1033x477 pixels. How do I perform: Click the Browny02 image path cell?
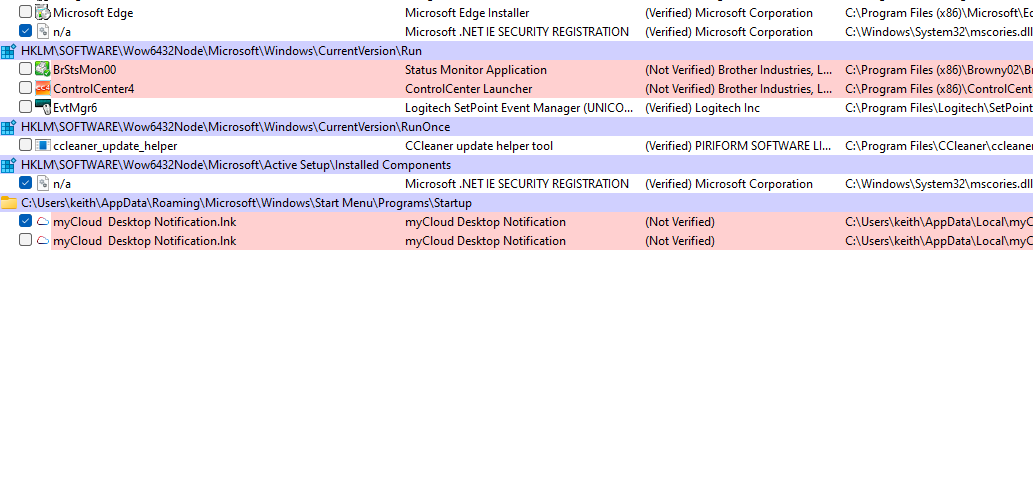coord(939,70)
